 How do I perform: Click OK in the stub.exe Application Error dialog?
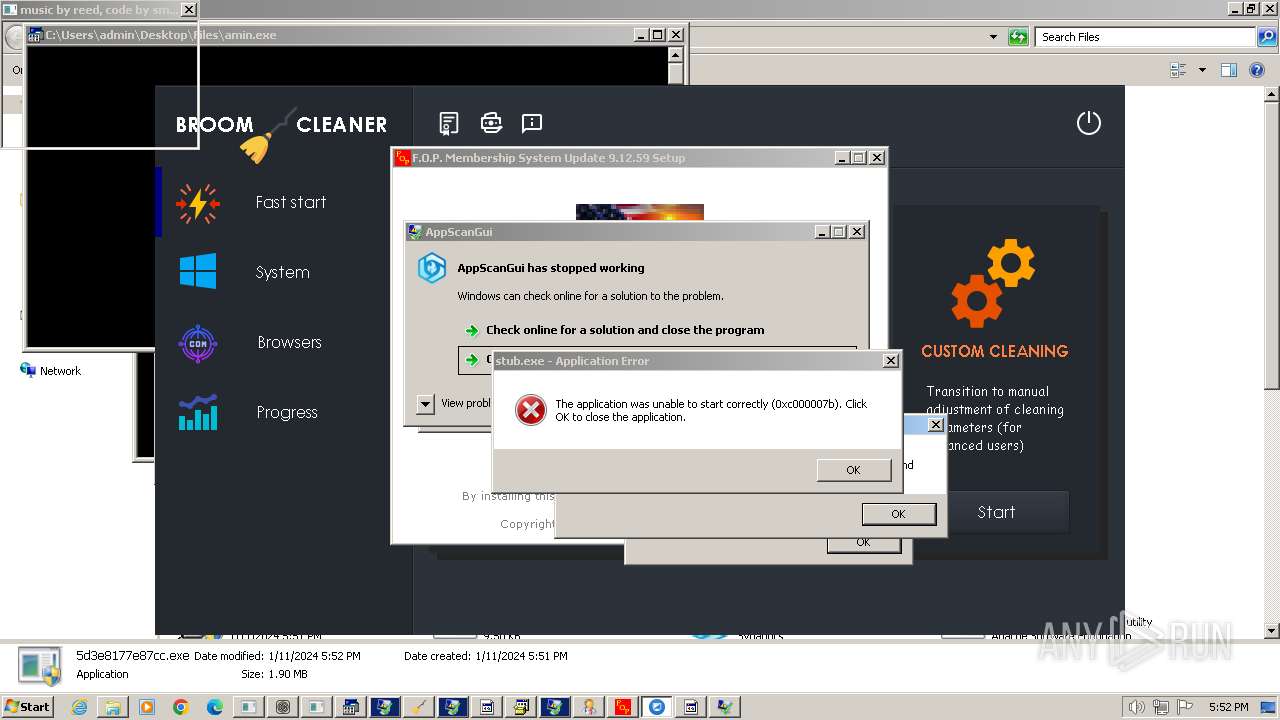click(853, 470)
